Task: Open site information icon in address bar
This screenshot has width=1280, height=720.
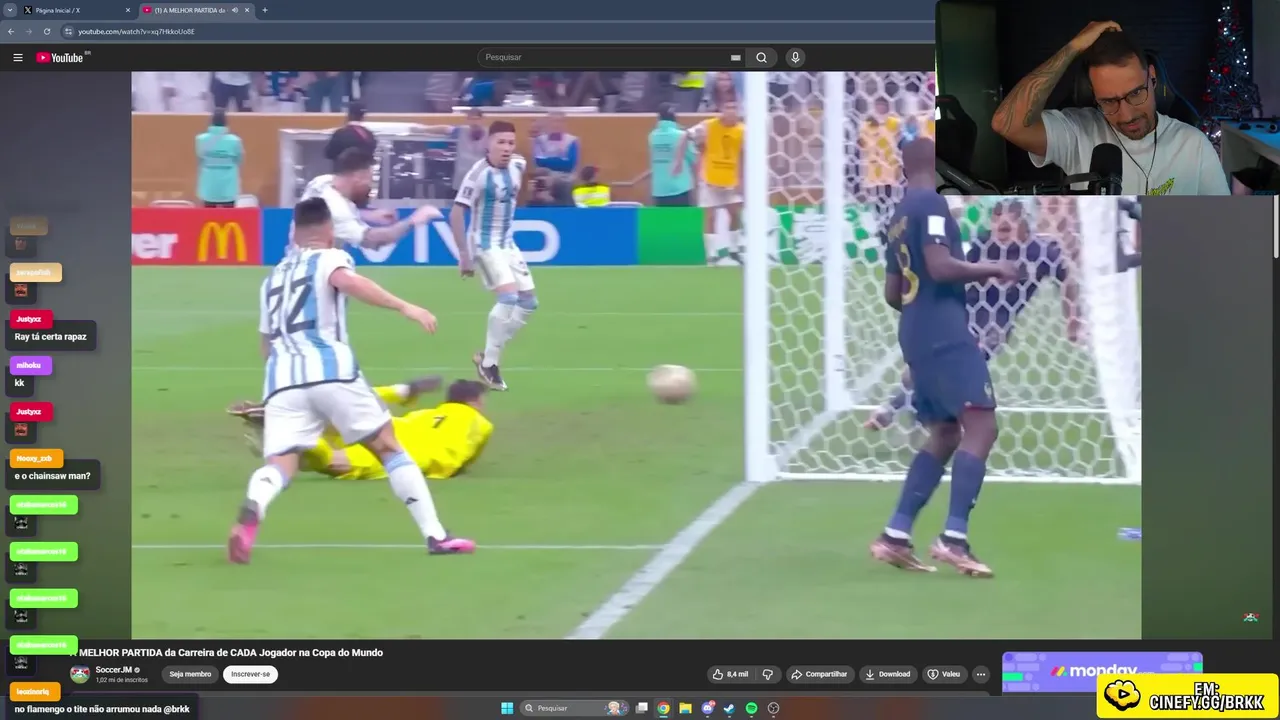Action: pos(68,31)
